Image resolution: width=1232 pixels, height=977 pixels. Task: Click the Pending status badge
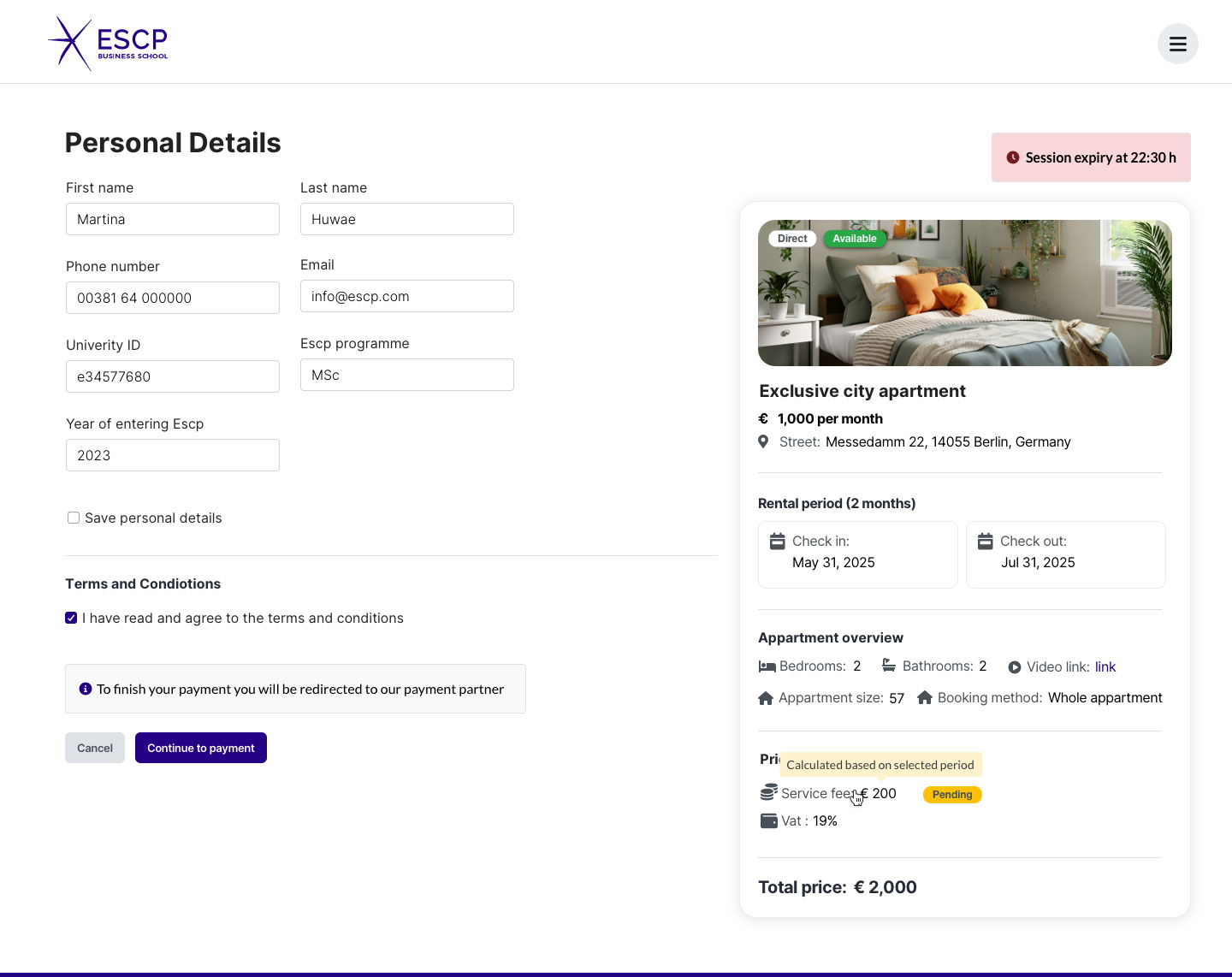pyautogui.click(x=952, y=795)
